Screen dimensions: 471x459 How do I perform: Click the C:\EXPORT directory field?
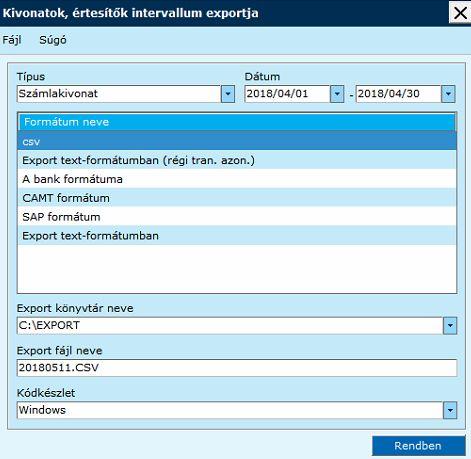pos(230,325)
